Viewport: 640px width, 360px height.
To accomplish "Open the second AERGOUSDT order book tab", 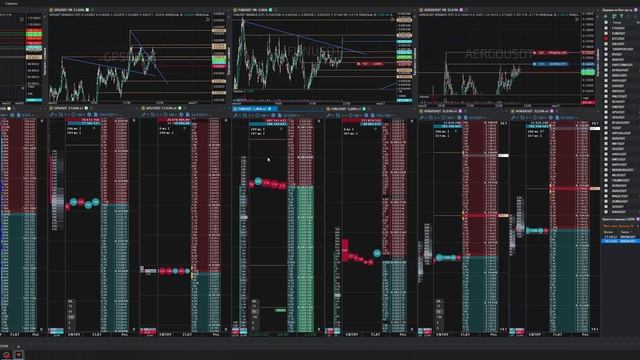I will point(533,111).
